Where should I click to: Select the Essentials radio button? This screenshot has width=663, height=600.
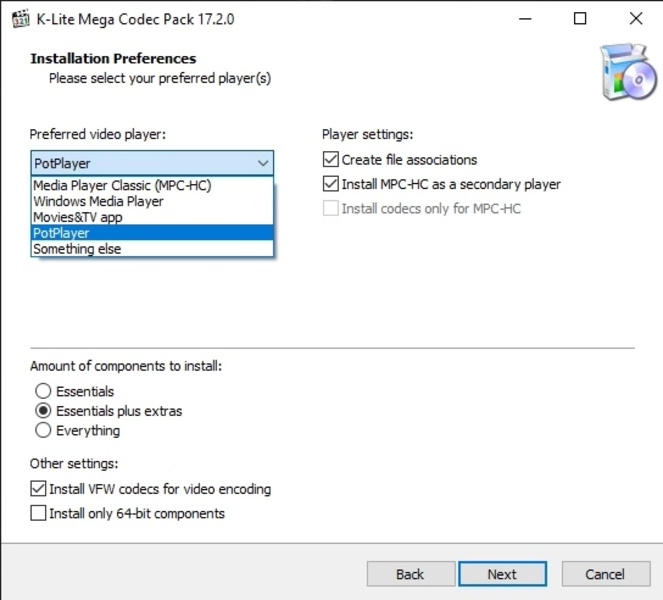[x=43, y=391]
